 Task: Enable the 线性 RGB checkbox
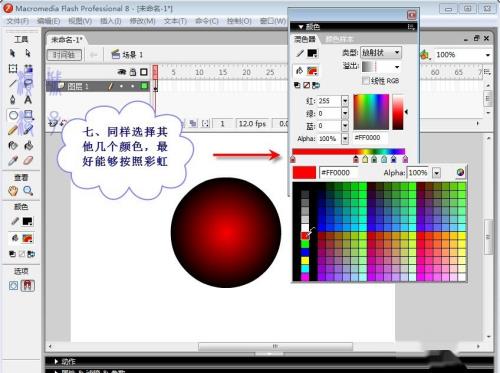pos(366,80)
